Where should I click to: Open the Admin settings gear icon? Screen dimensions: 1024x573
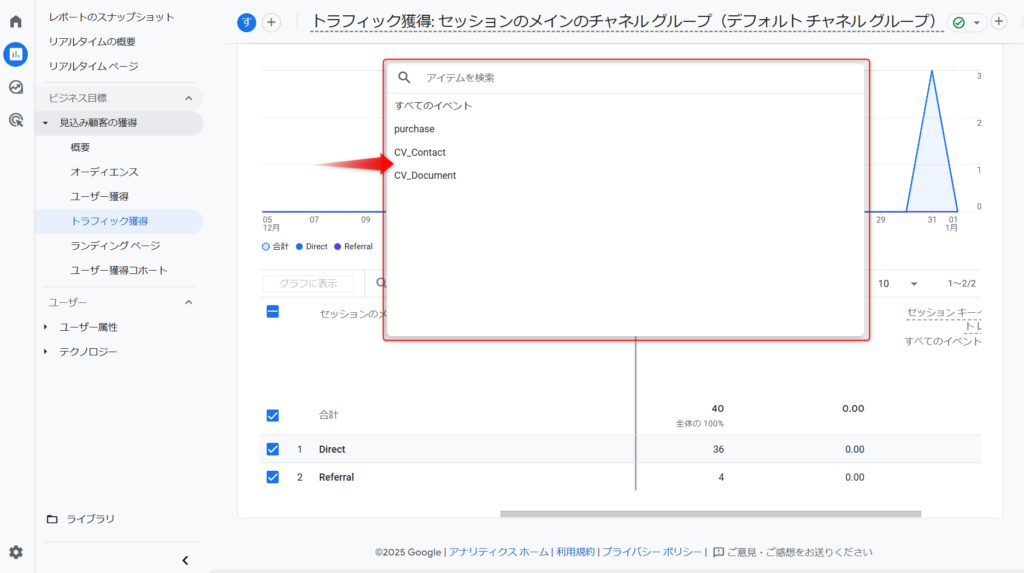[x=16, y=552]
